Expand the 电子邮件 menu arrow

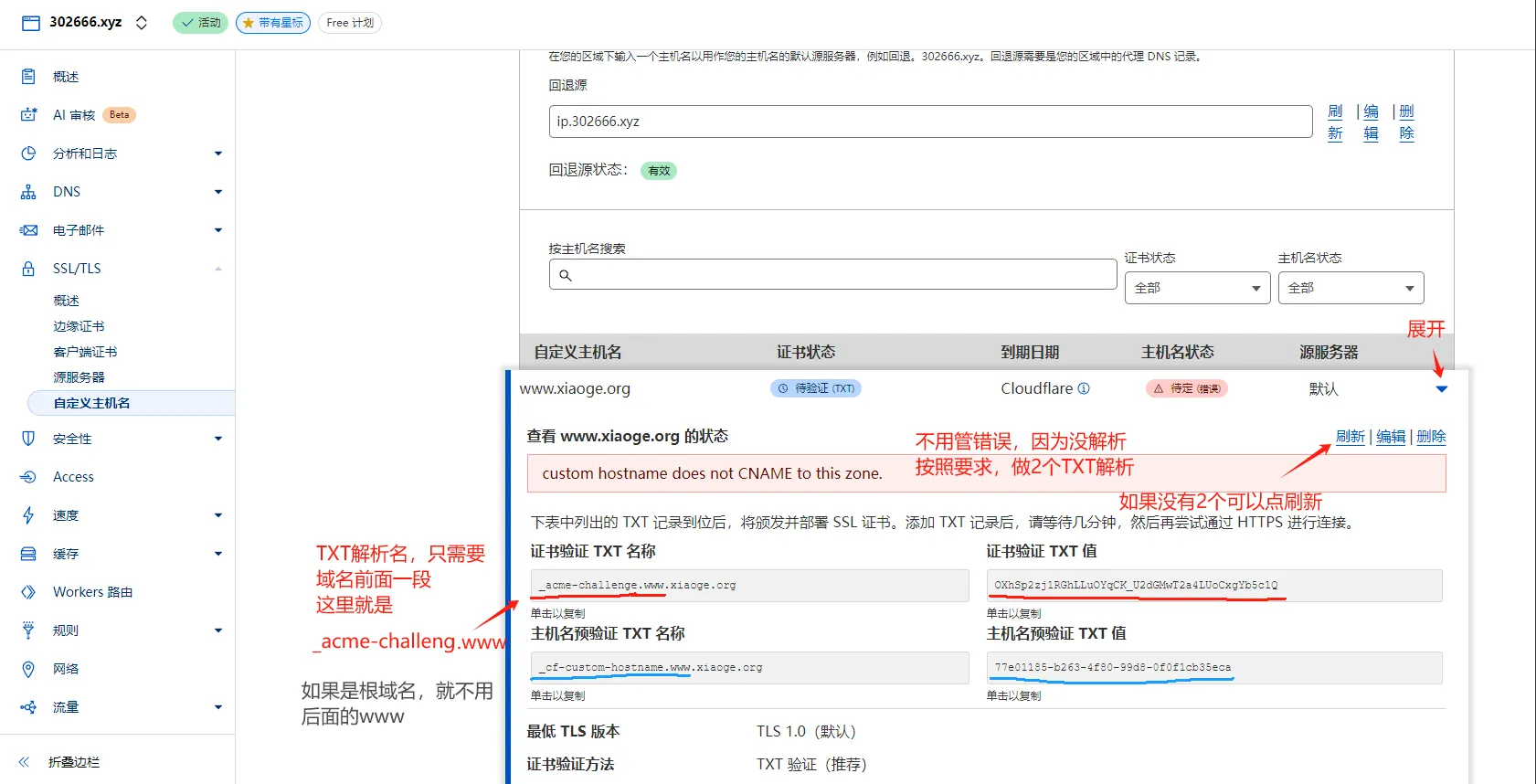[218, 230]
